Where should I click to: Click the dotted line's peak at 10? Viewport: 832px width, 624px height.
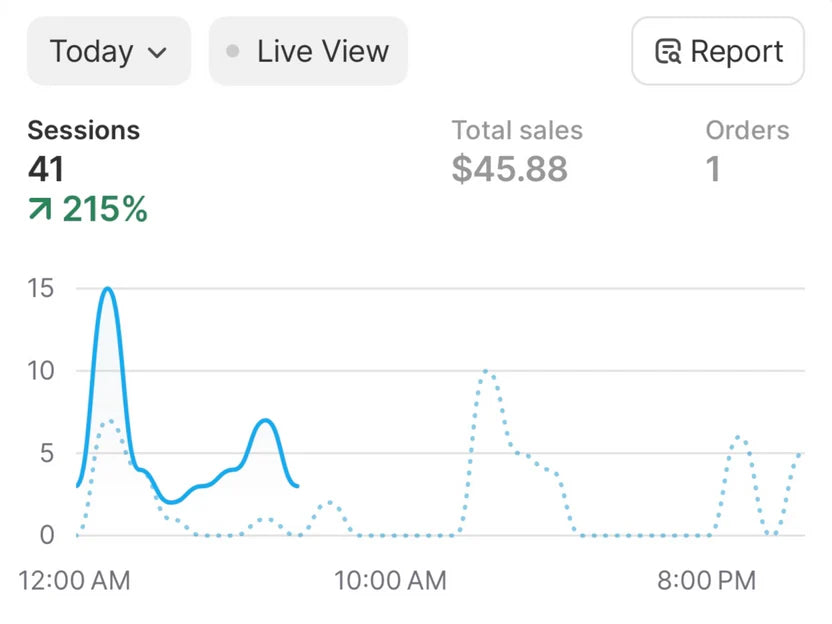coord(486,371)
